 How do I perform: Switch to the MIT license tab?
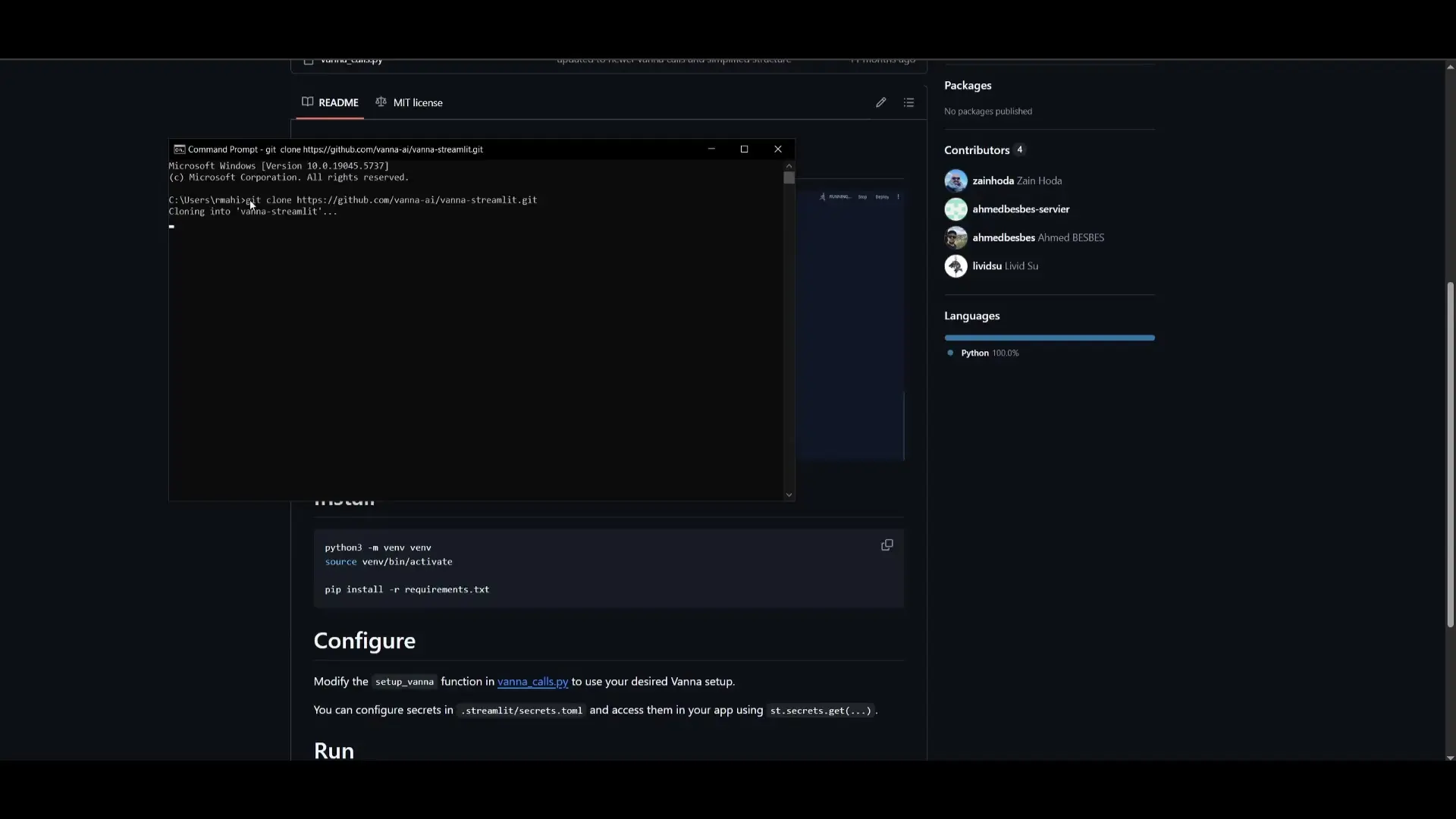[x=409, y=102]
